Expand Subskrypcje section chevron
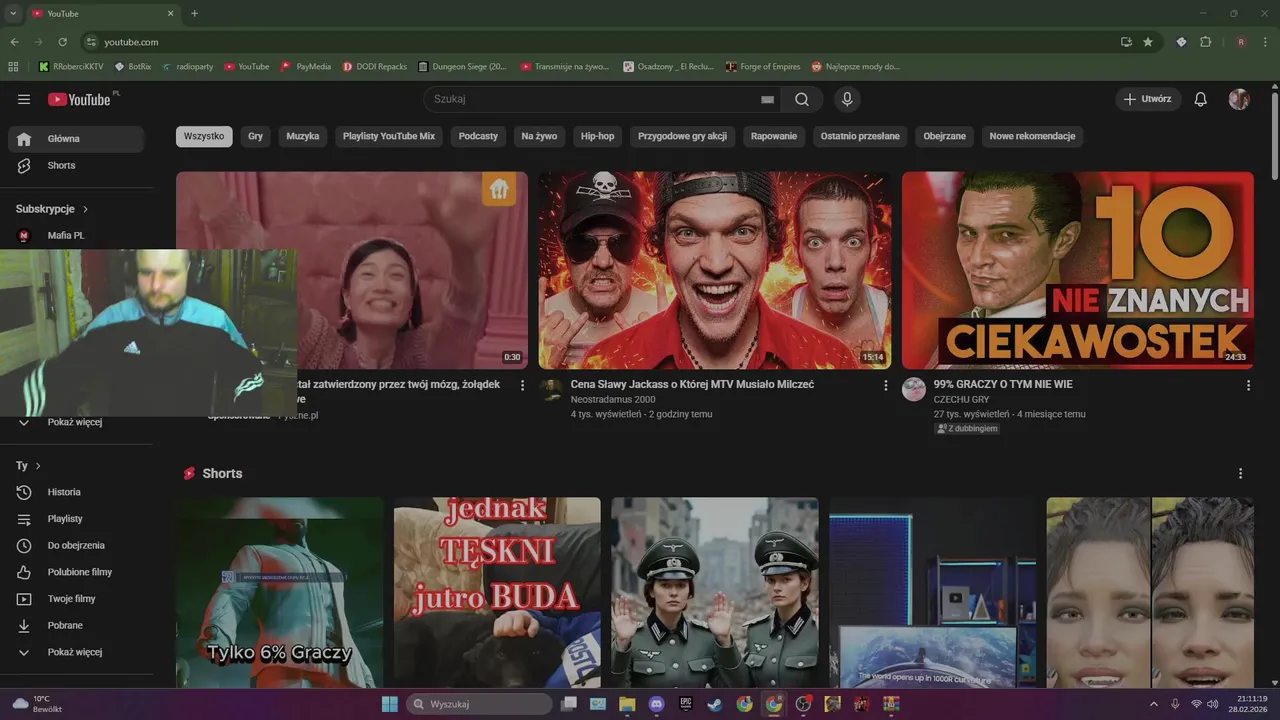 click(x=86, y=209)
